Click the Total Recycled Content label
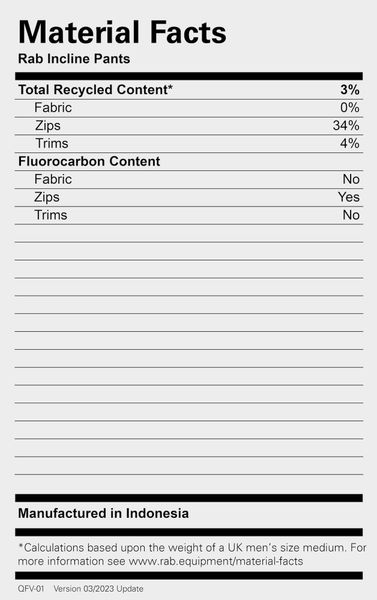This screenshot has width=377, height=600. click(x=95, y=90)
